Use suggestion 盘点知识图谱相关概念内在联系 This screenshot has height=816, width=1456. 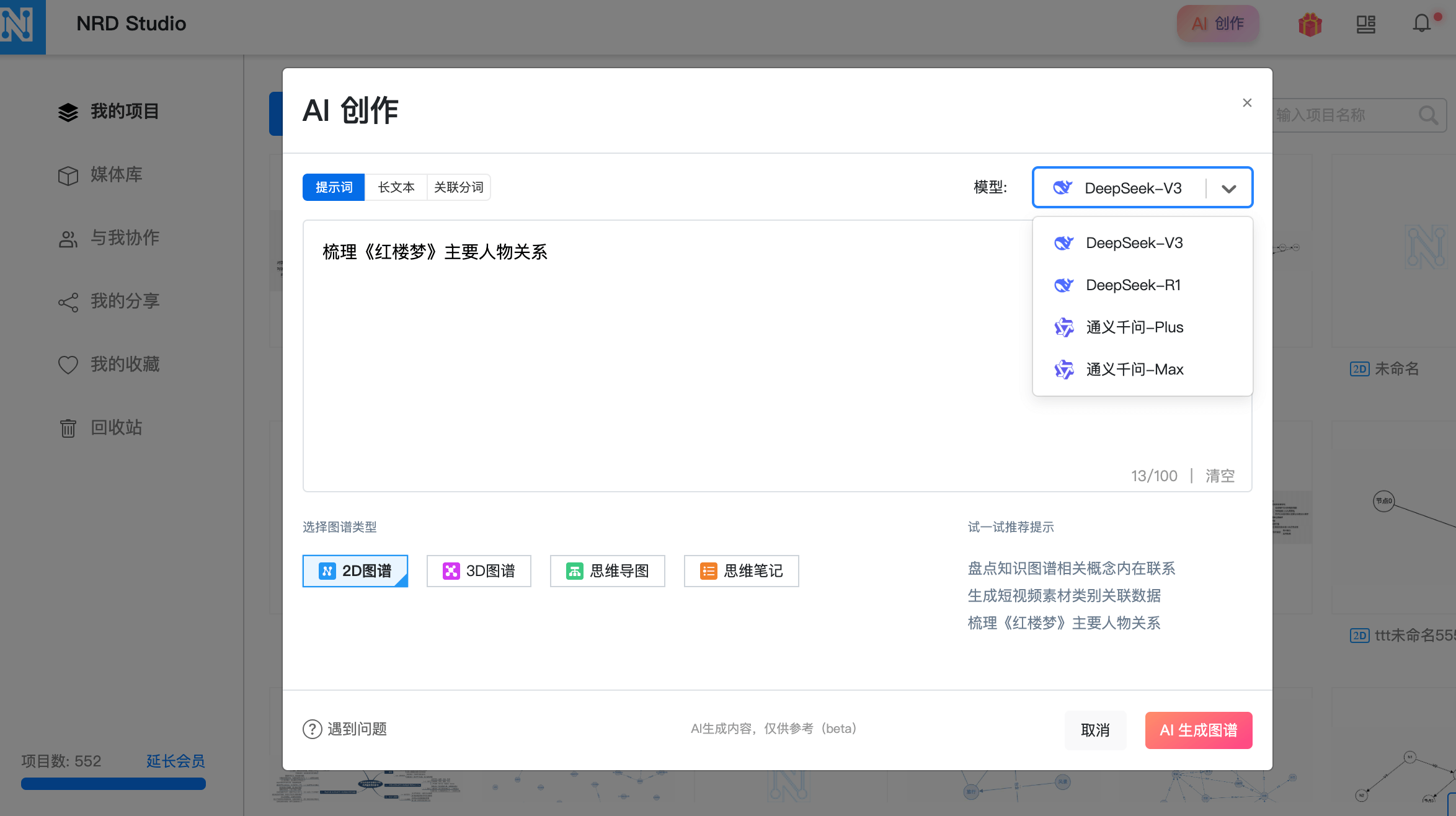pyautogui.click(x=1072, y=569)
